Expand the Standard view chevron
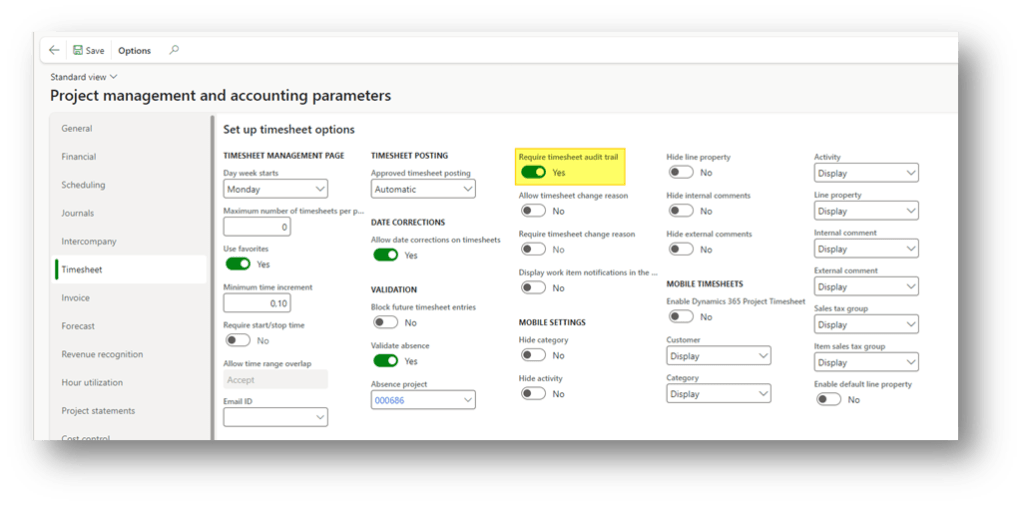The height and width of the screenshot is (505, 1023). [x=114, y=77]
